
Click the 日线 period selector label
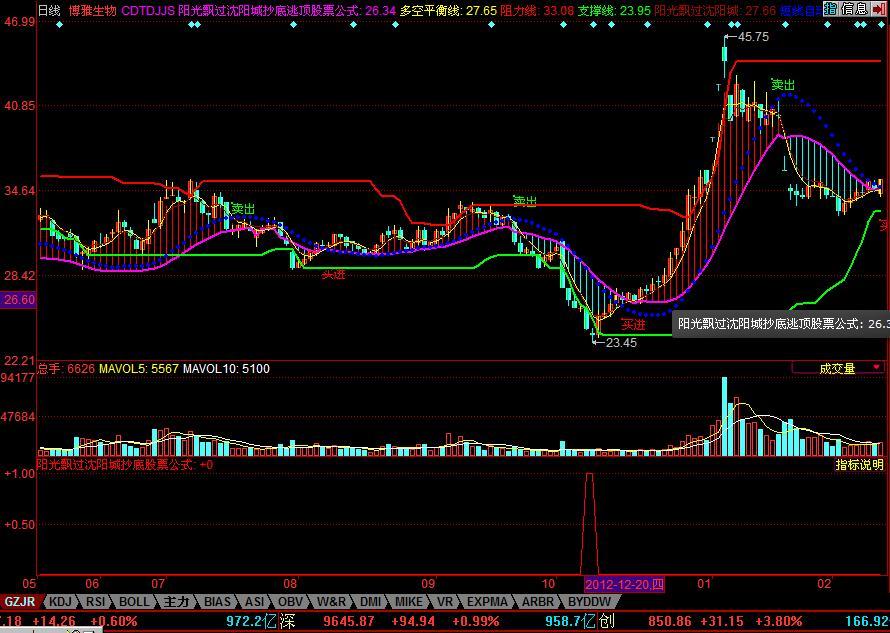click(49, 10)
